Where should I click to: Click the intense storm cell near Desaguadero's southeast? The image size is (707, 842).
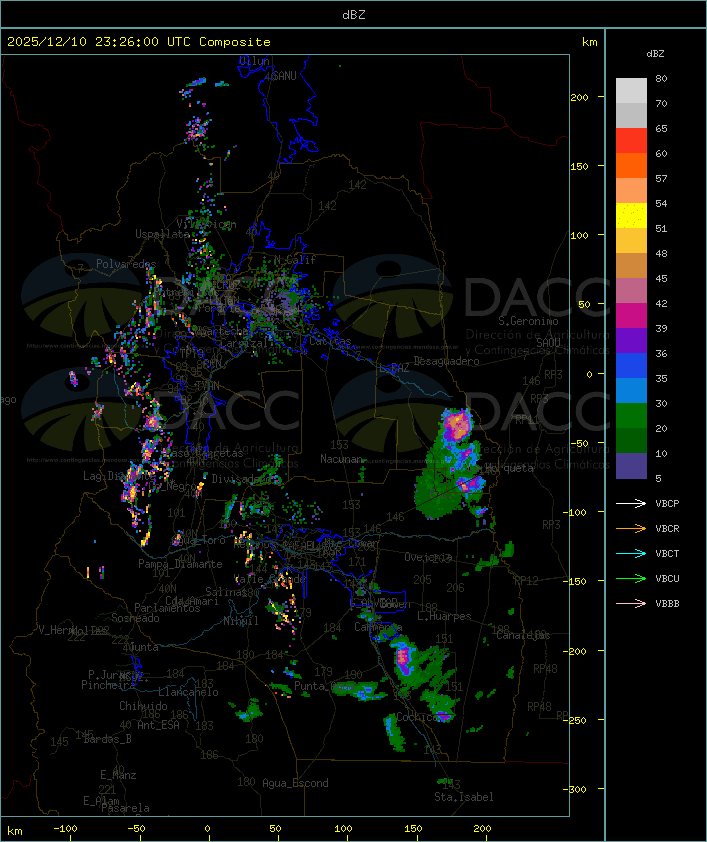point(457,425)
